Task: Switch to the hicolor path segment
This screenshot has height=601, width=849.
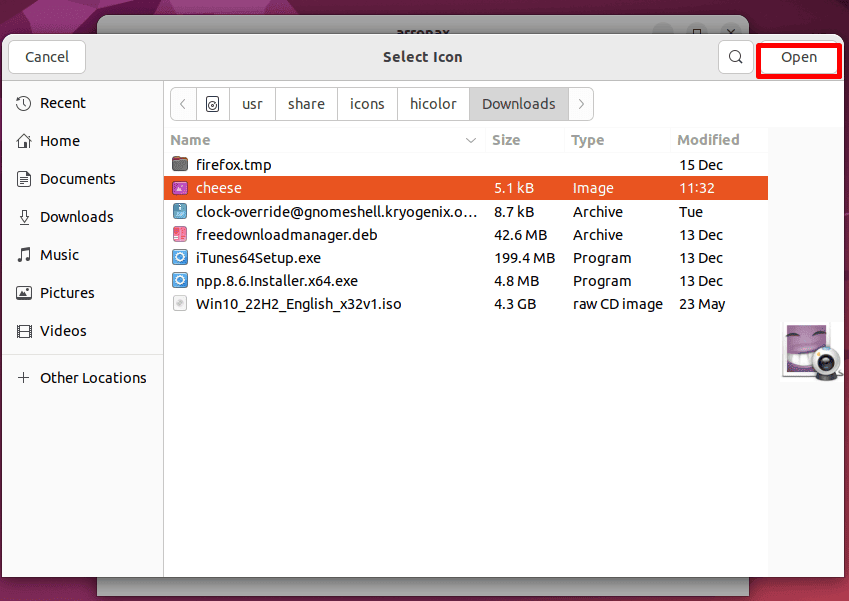Action: (433, 104)
